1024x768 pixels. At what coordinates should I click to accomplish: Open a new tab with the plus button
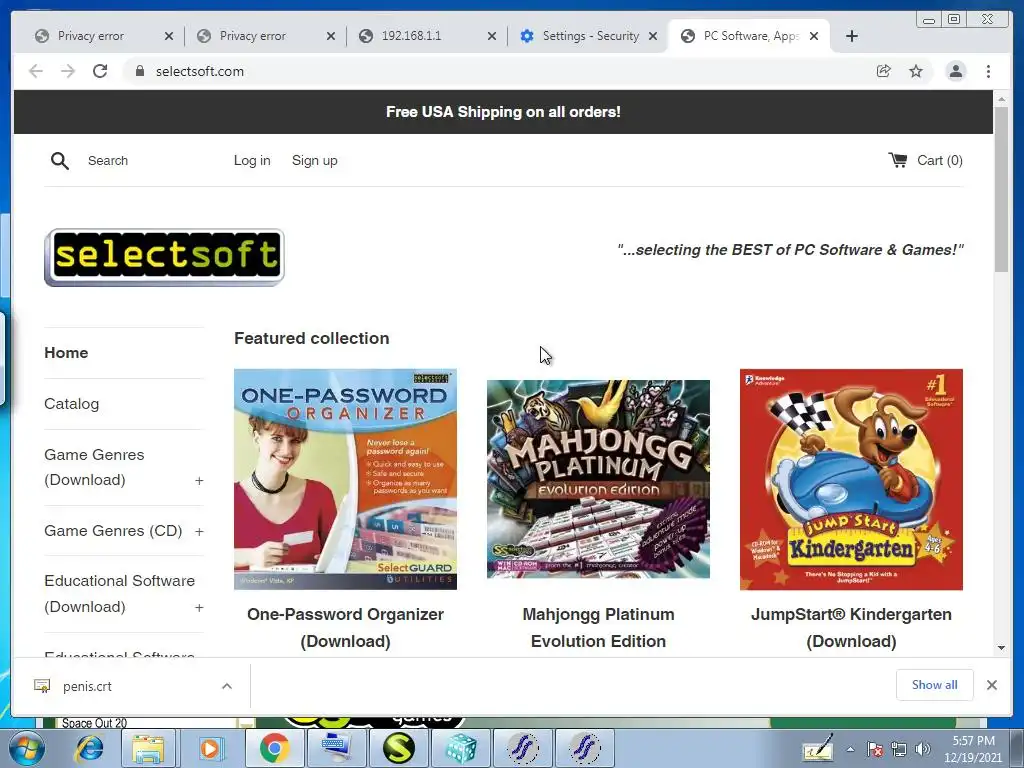click(x=852, y=36)
